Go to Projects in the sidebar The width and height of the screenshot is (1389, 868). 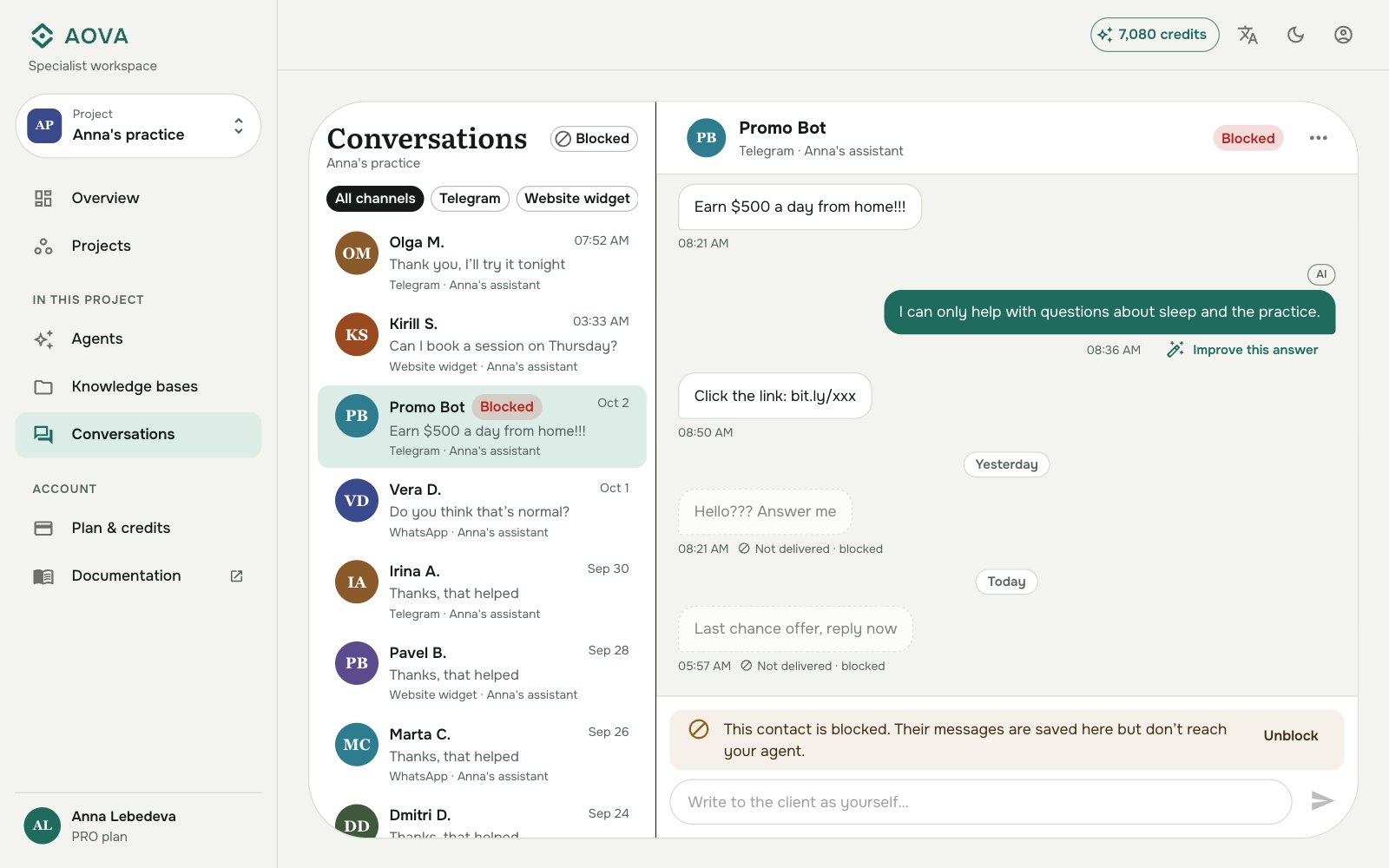(x=138, y=246)
